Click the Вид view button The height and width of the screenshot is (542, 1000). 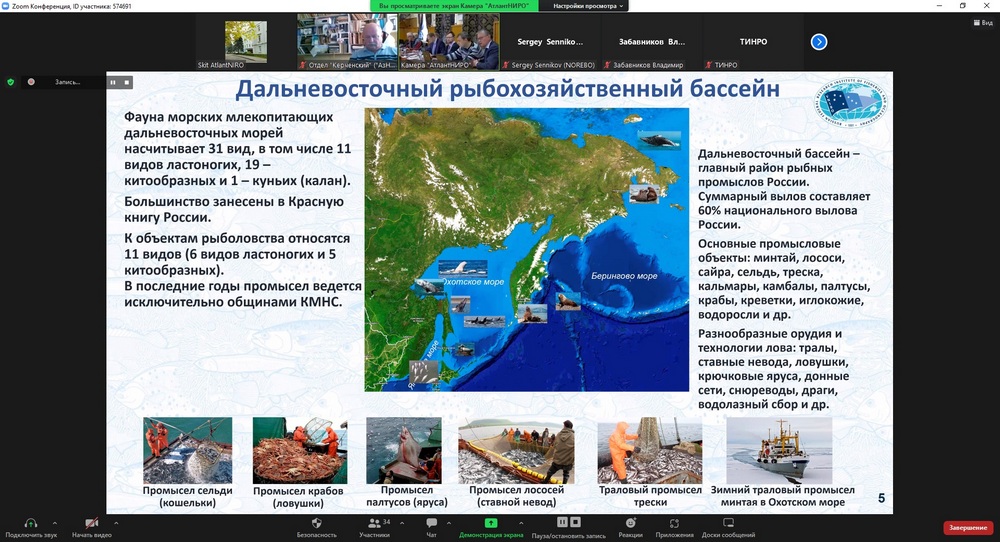983,22
